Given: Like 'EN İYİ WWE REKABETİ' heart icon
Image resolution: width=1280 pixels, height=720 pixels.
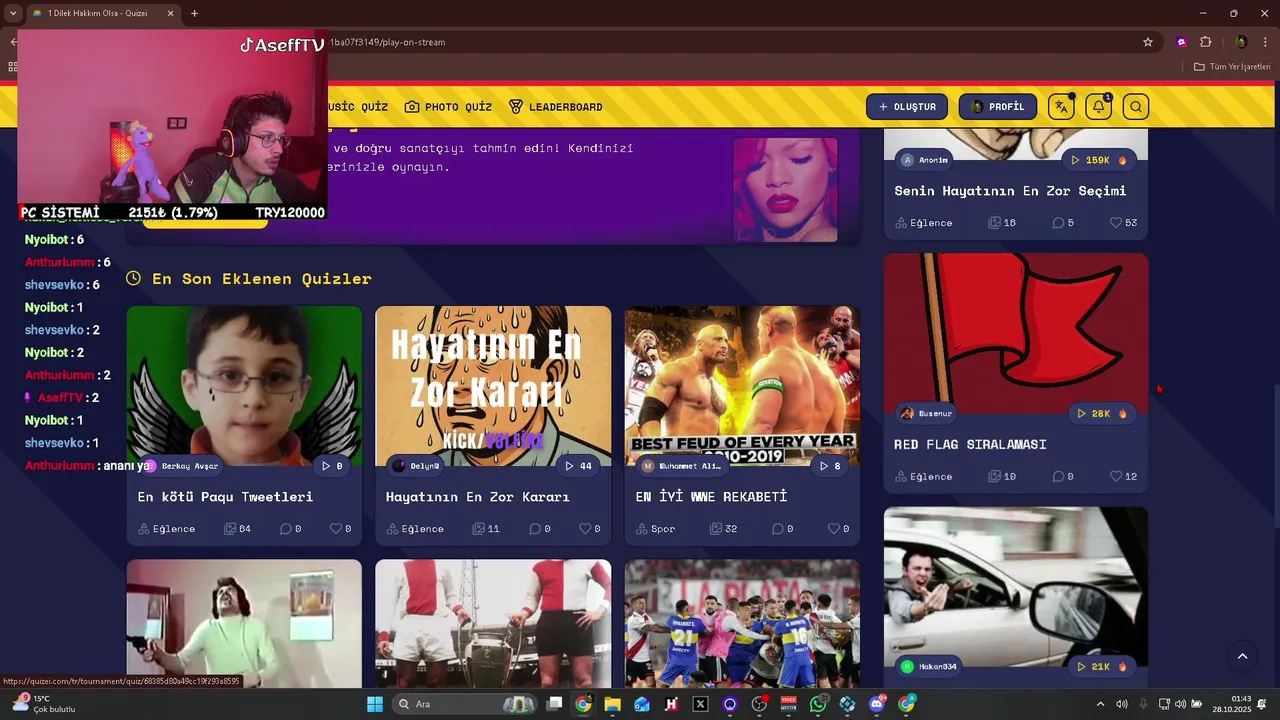Looking at the screenshot, I should (834, 529).
